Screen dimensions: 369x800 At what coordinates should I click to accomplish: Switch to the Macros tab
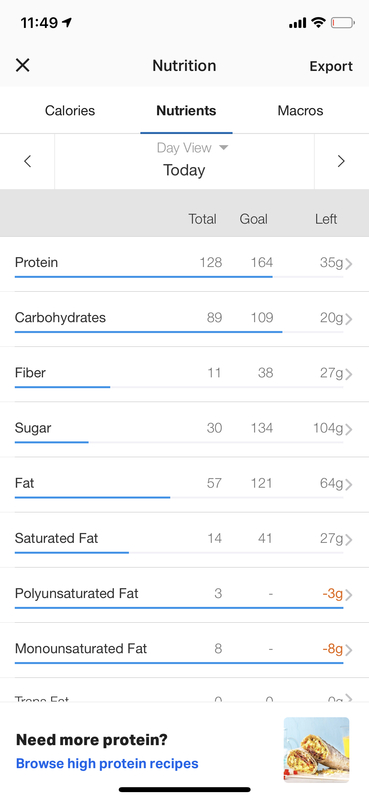point(300,111)
